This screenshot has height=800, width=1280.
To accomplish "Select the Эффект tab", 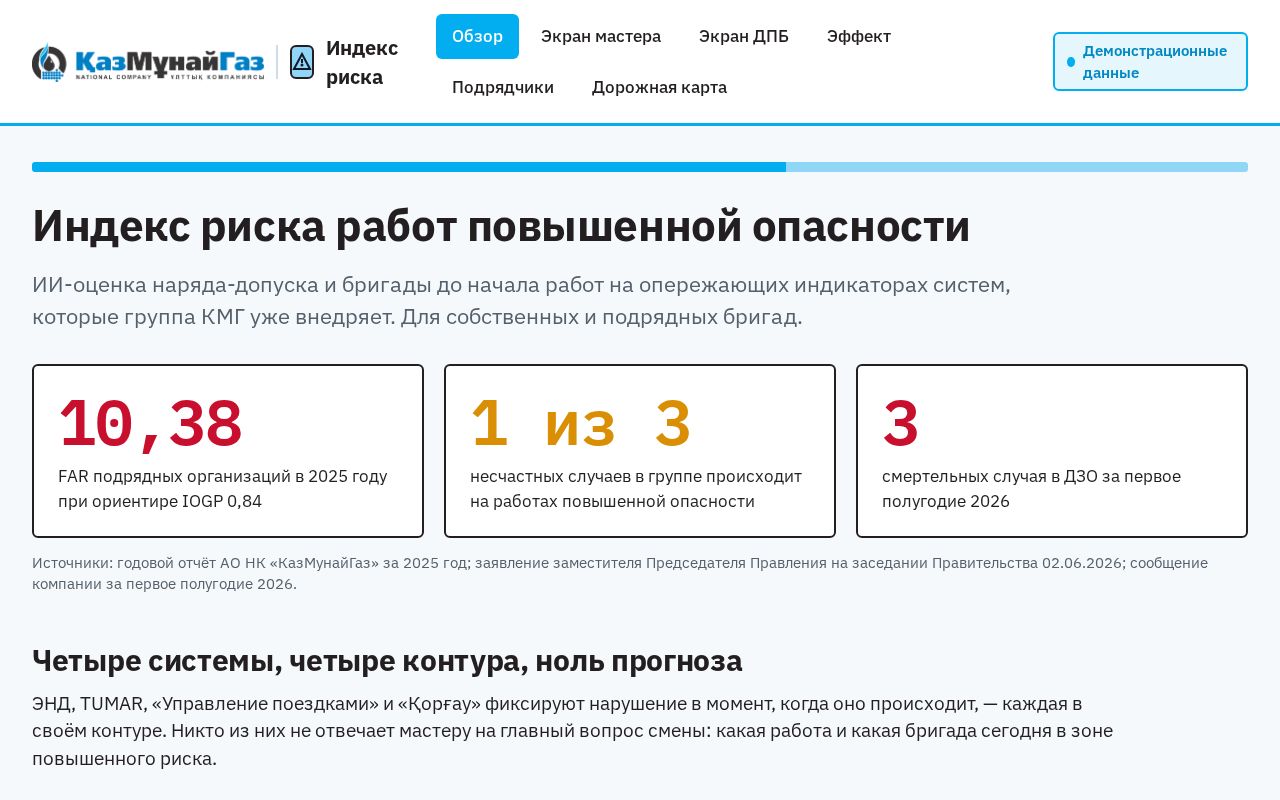I will click(859, 37).
